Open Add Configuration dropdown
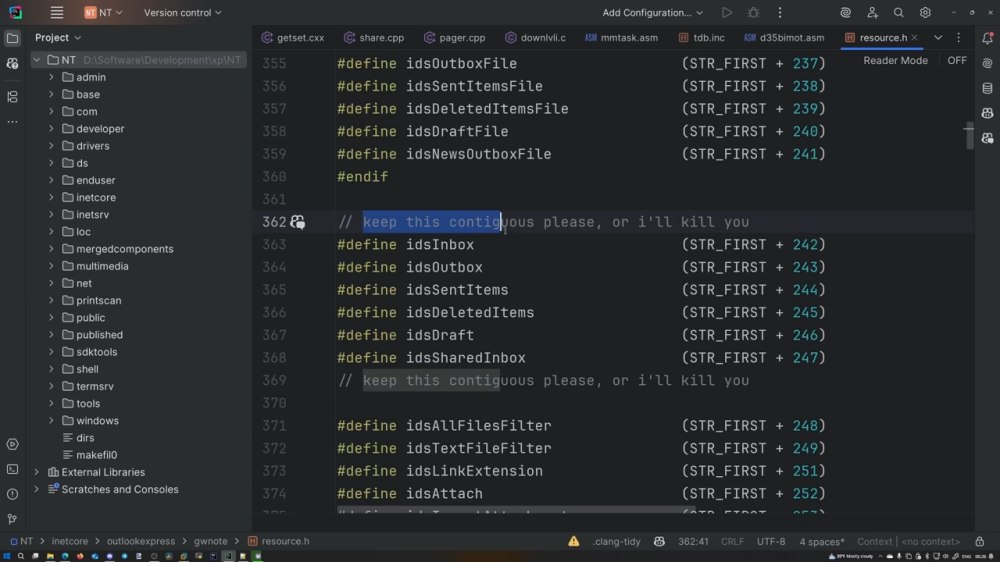 652,13
